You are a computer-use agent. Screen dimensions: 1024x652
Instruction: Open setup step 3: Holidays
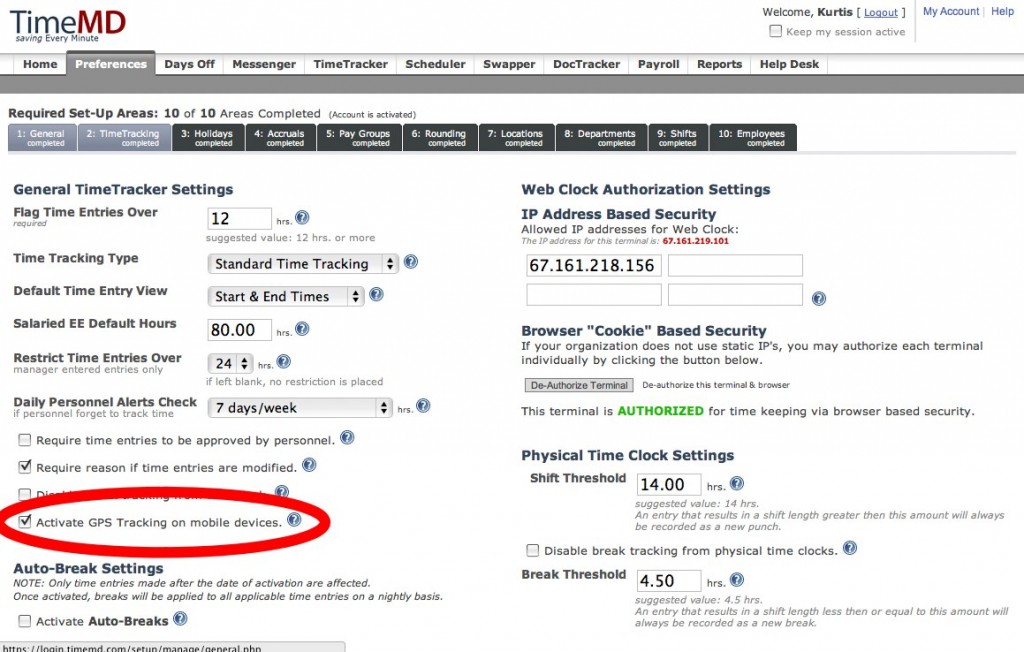point(209,137)
